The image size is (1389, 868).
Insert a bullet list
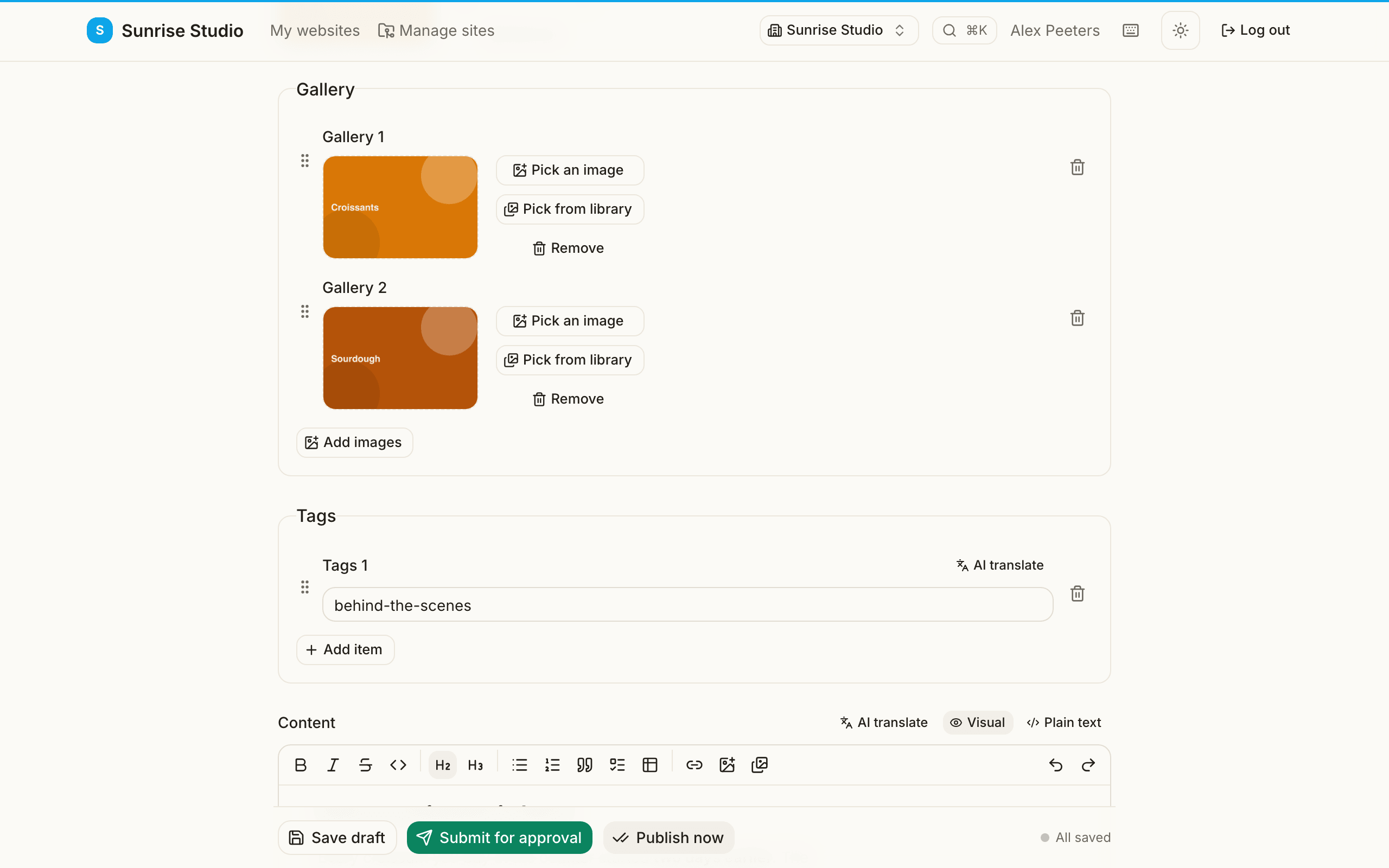pos(519,765)
